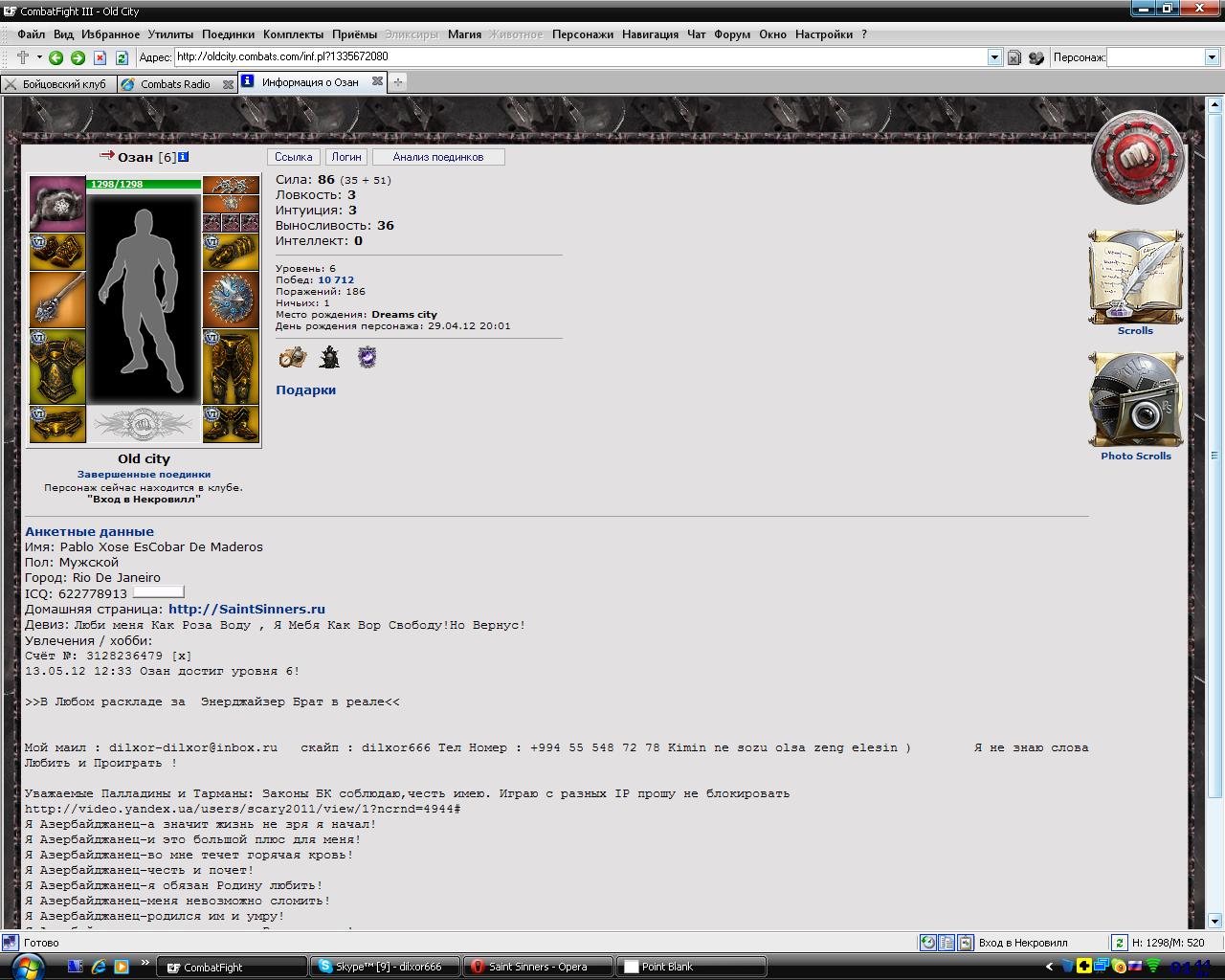Click the golden gauntlets item on right column
Image resolution: width=1225 pixels, height=980 pixels.
(231, 252)
